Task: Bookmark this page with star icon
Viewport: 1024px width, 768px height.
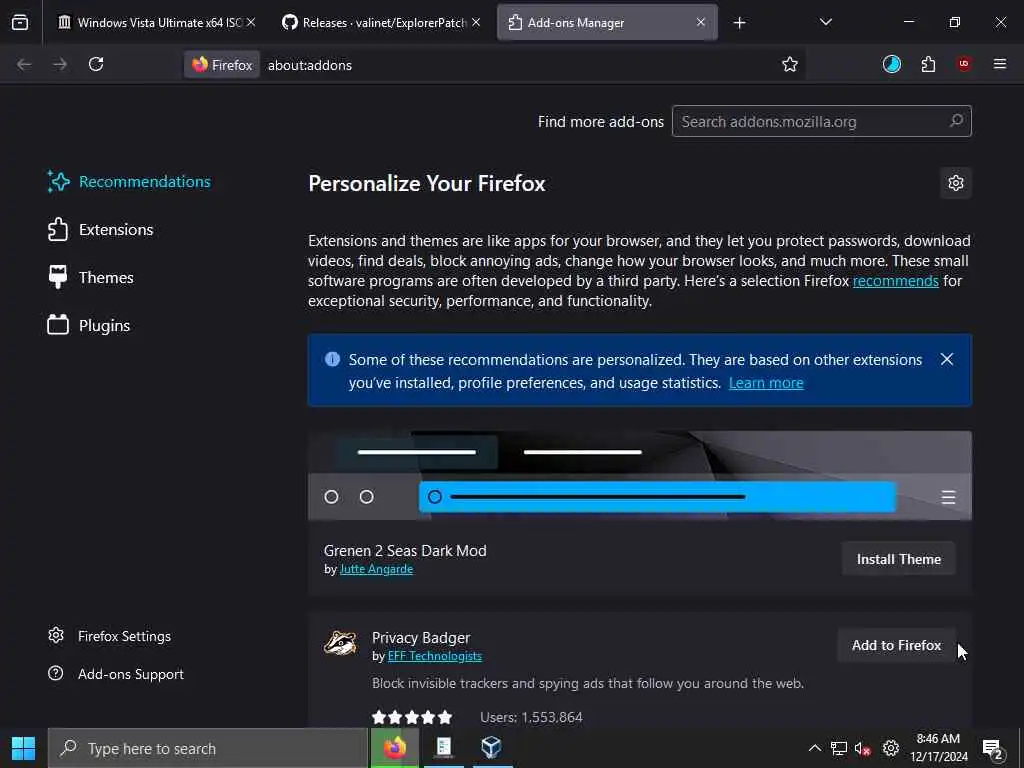Action: tap(790, 64)
